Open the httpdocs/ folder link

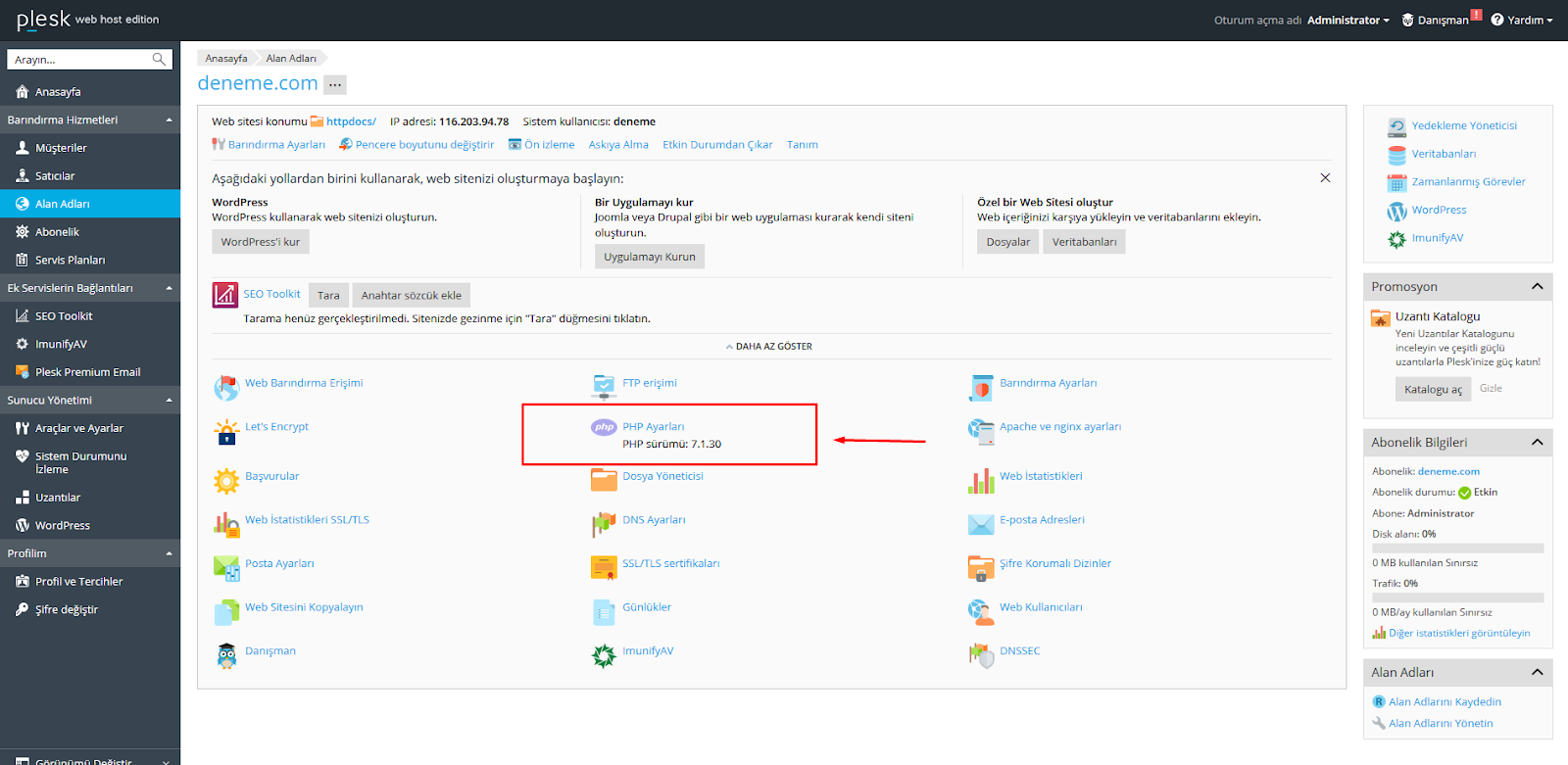coord(351,121)
